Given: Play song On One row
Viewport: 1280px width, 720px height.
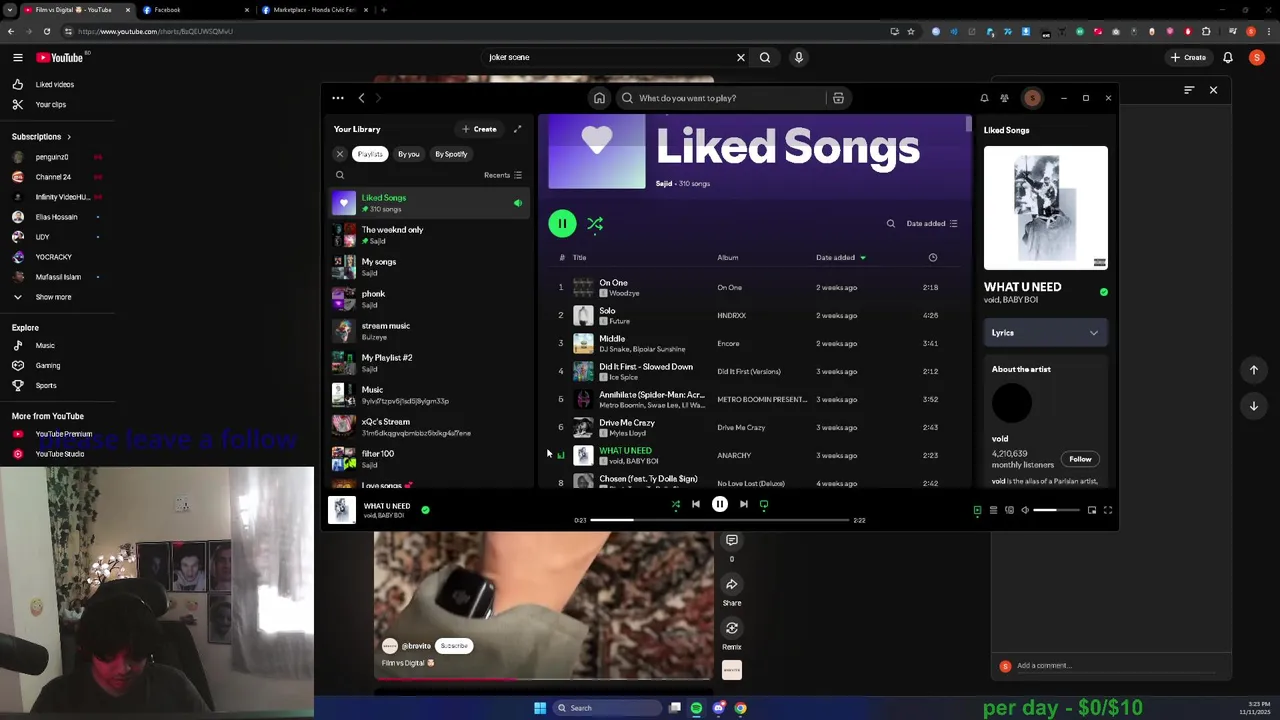Looking at the screenshot, I should [755, 288].
